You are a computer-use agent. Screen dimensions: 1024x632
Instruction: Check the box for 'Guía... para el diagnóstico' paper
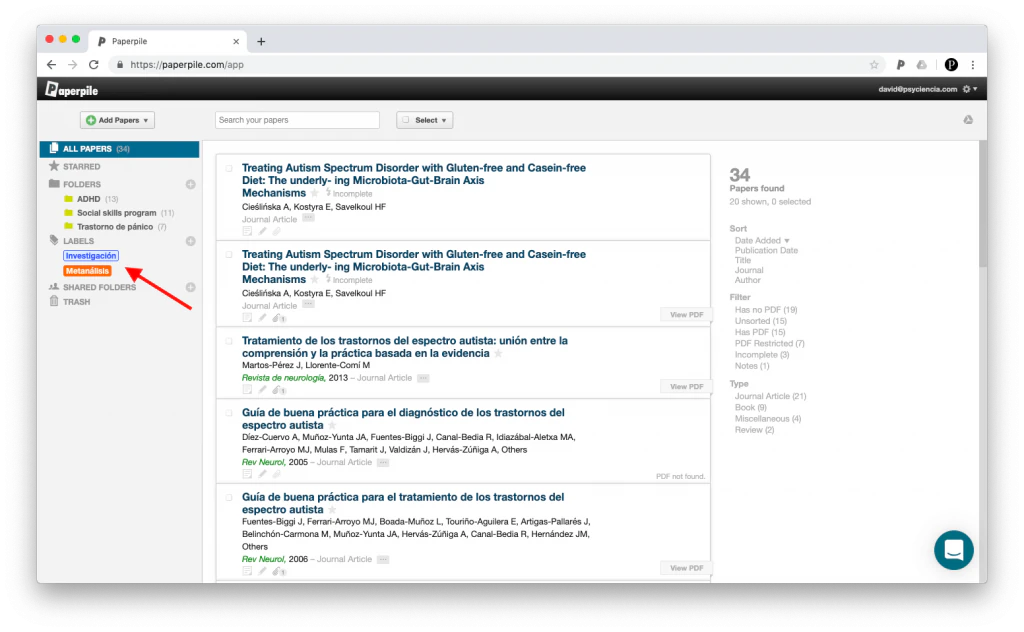pos(229,413)
